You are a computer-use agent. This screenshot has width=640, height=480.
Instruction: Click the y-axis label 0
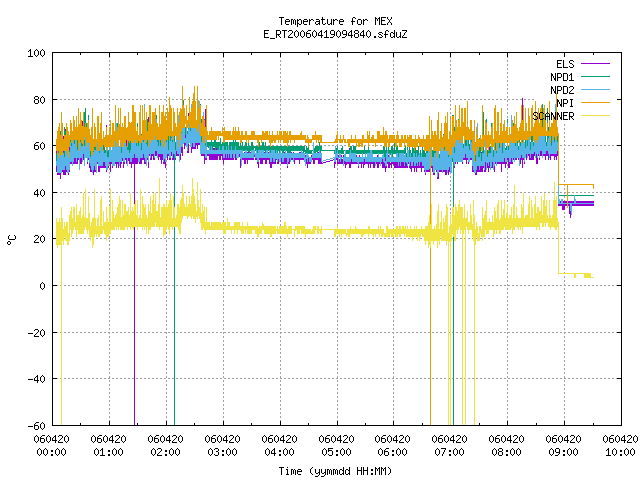(x=42, y=286)
